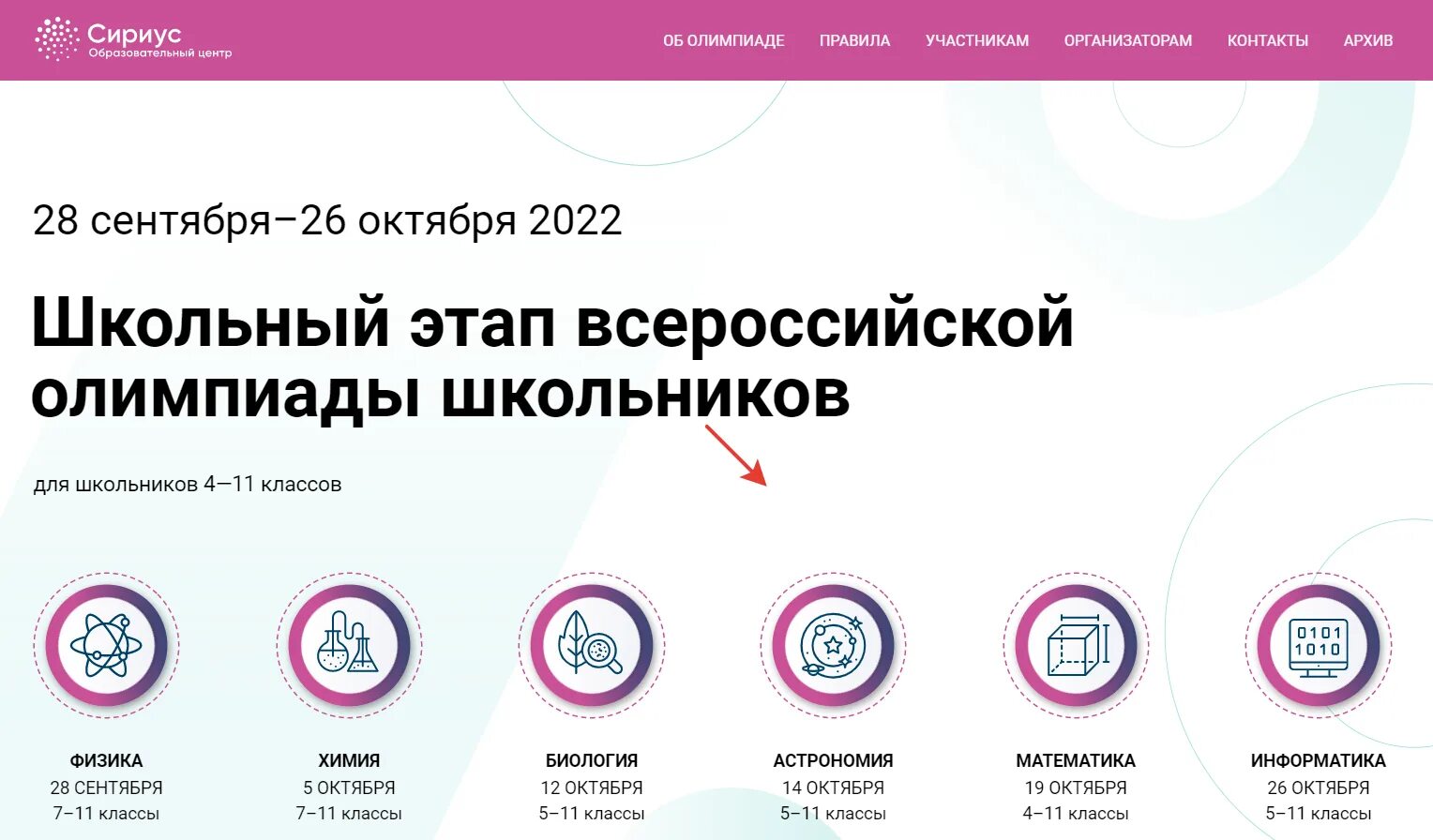Click the ФИЗИКА subject link
The height and width of the screenshot is (840, 1433).
point(106,760)
